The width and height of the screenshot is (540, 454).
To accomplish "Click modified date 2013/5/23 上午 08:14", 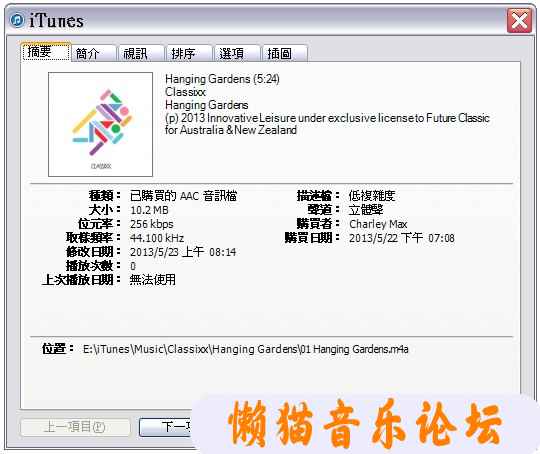I will coord(183,252).
